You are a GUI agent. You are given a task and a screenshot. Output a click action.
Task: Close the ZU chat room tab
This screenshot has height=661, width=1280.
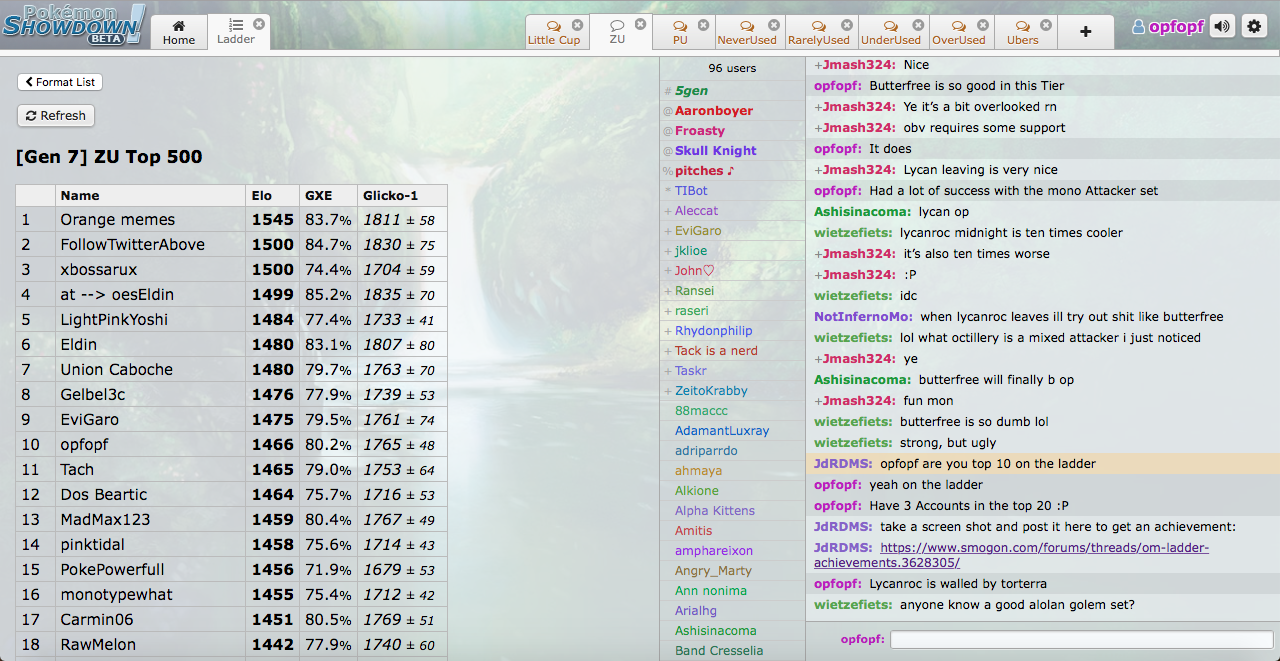point(641,24)
